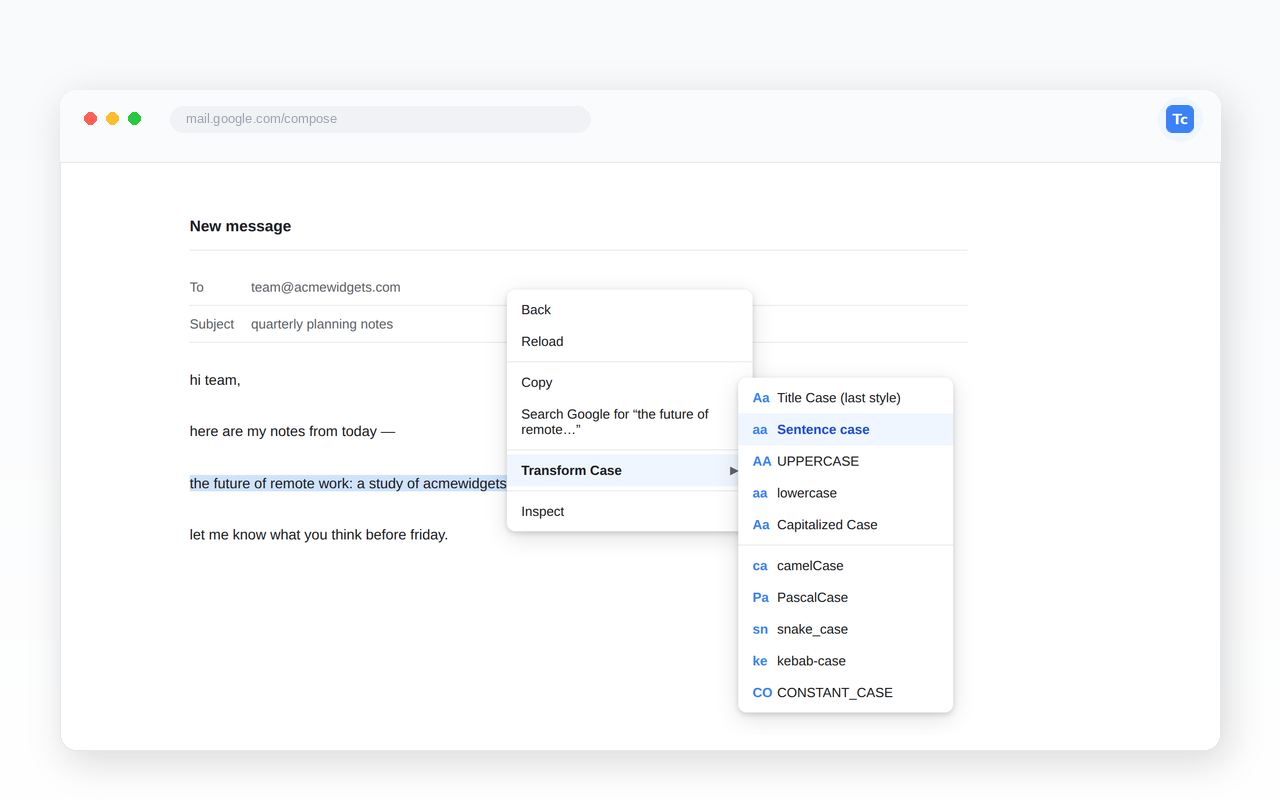Screen dimensions: 1280x800
Task: Click the aa icon beside Sentence case
Action: (760, 430)
